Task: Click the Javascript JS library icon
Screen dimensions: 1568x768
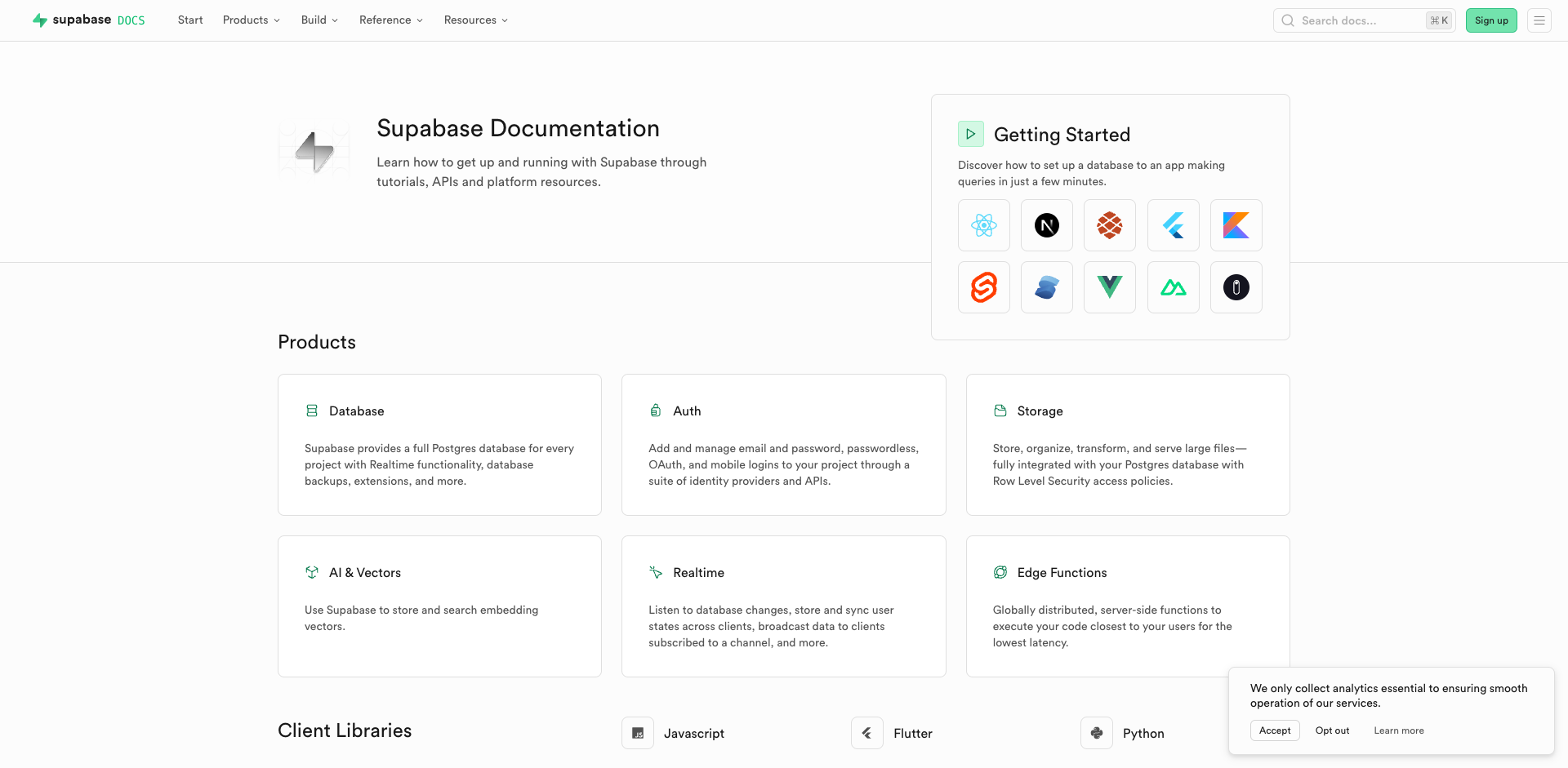Action: coord(638,733)
